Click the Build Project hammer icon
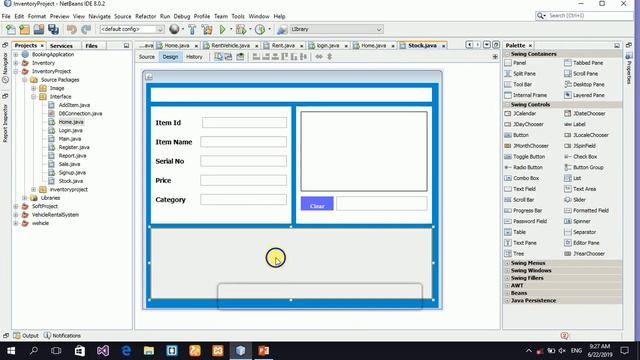The image size is (640, 360). pyautogui.click(x=192, y=29)
